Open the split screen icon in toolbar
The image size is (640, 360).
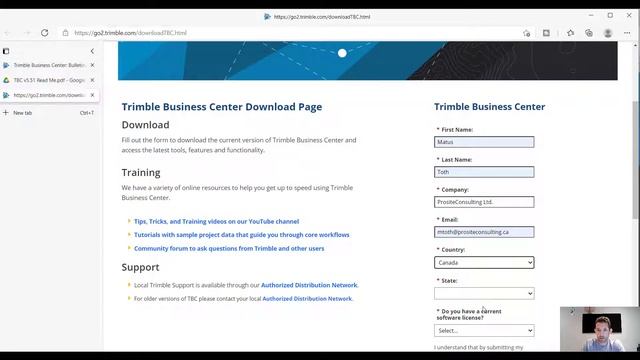pos(546,33)
